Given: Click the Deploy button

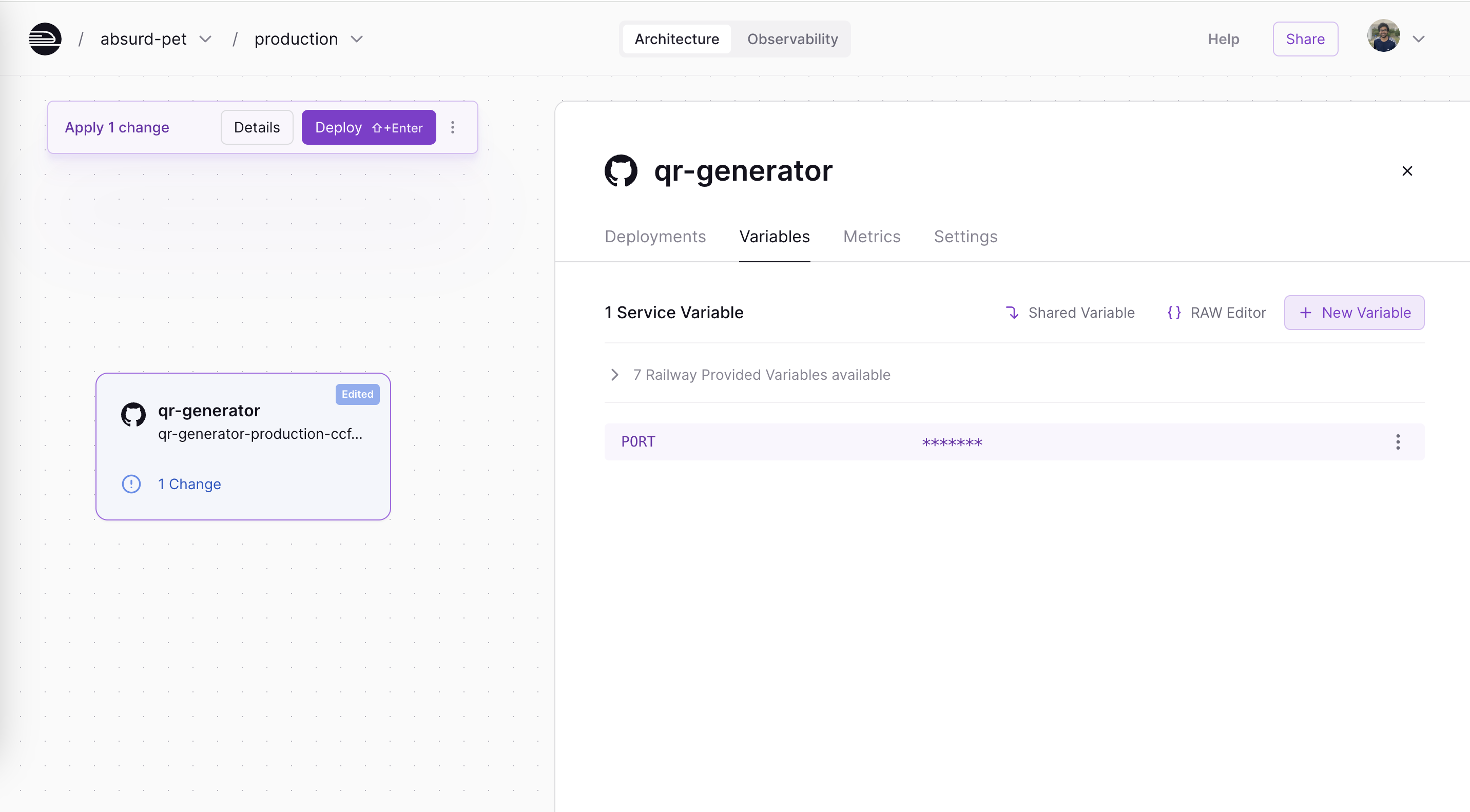Looking at the screenshot, I should (369, 127).
